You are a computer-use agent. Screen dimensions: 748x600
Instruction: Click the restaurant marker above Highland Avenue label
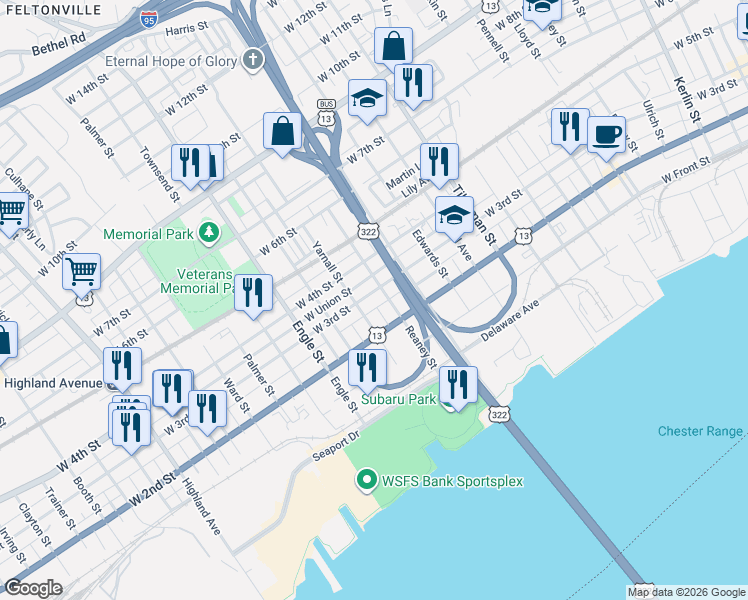[122, 367]
